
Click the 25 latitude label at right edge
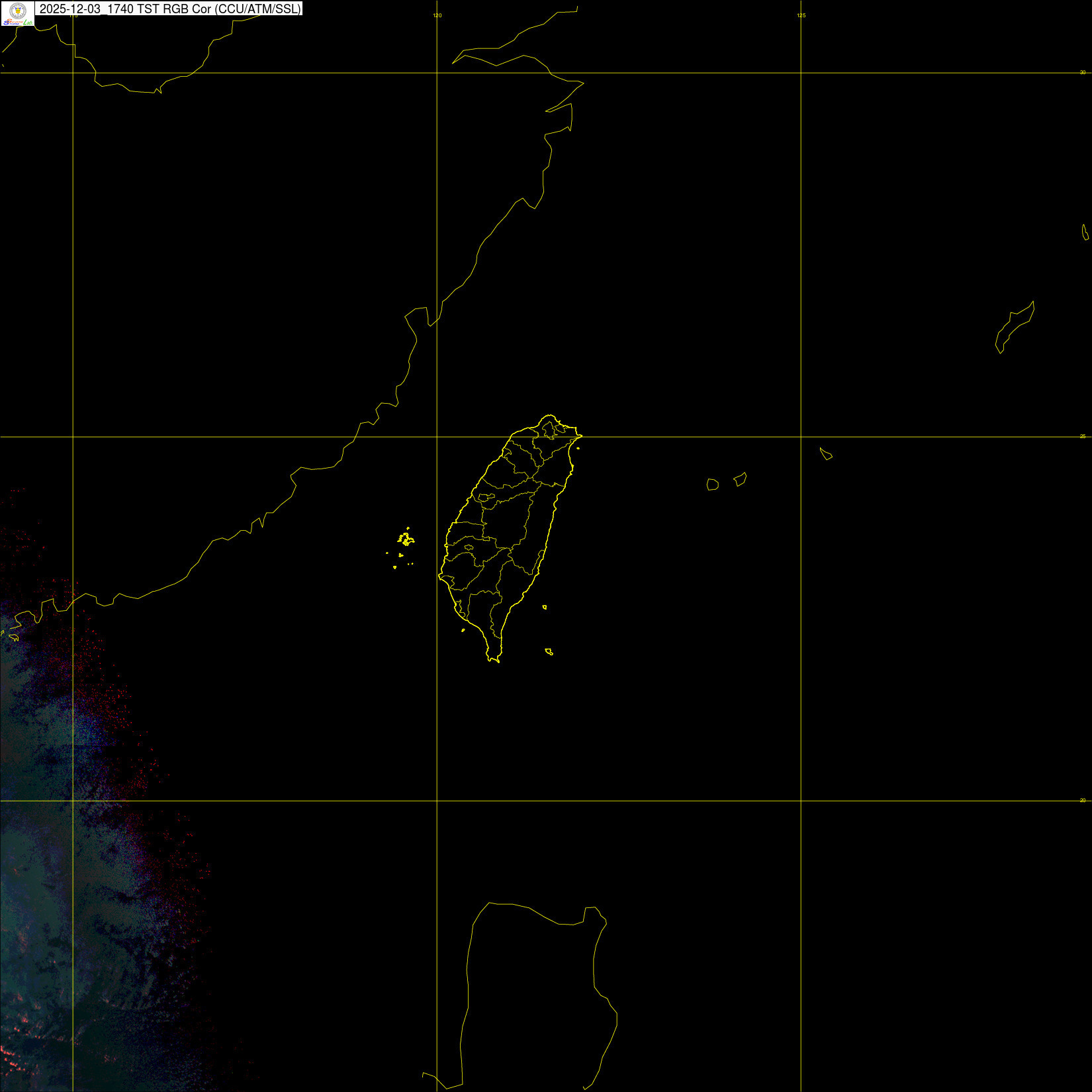1083,436
